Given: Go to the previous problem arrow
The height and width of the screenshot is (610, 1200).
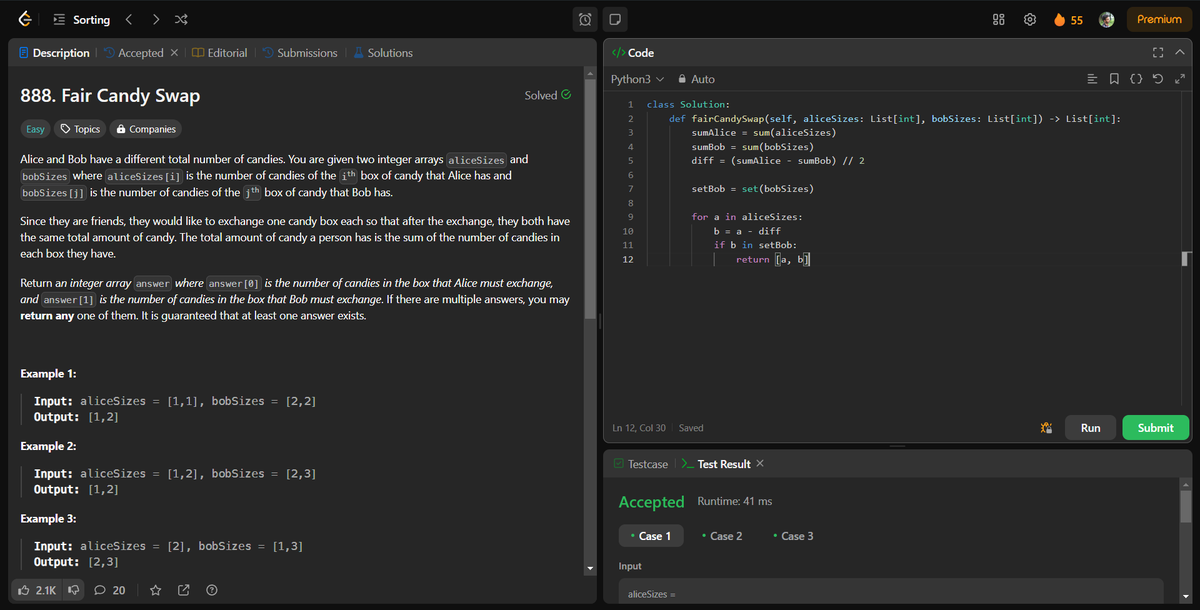Looking at the screenshot, I should click(128, 19).
